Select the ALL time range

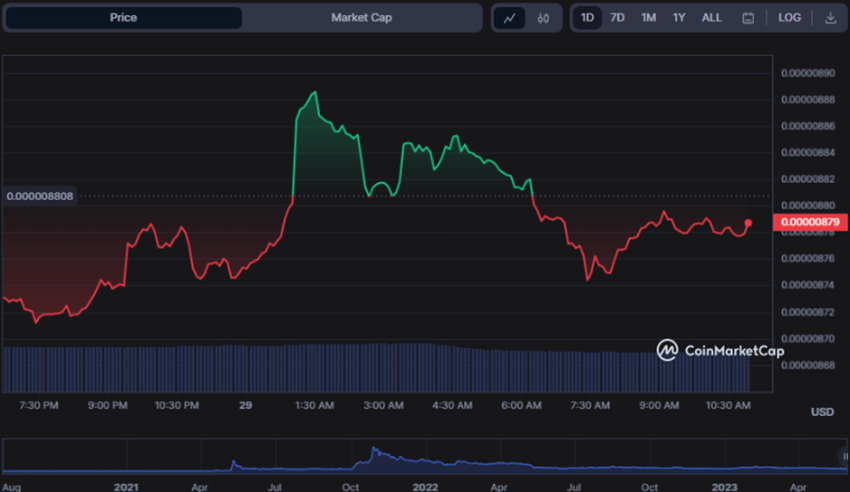[712, 18]
